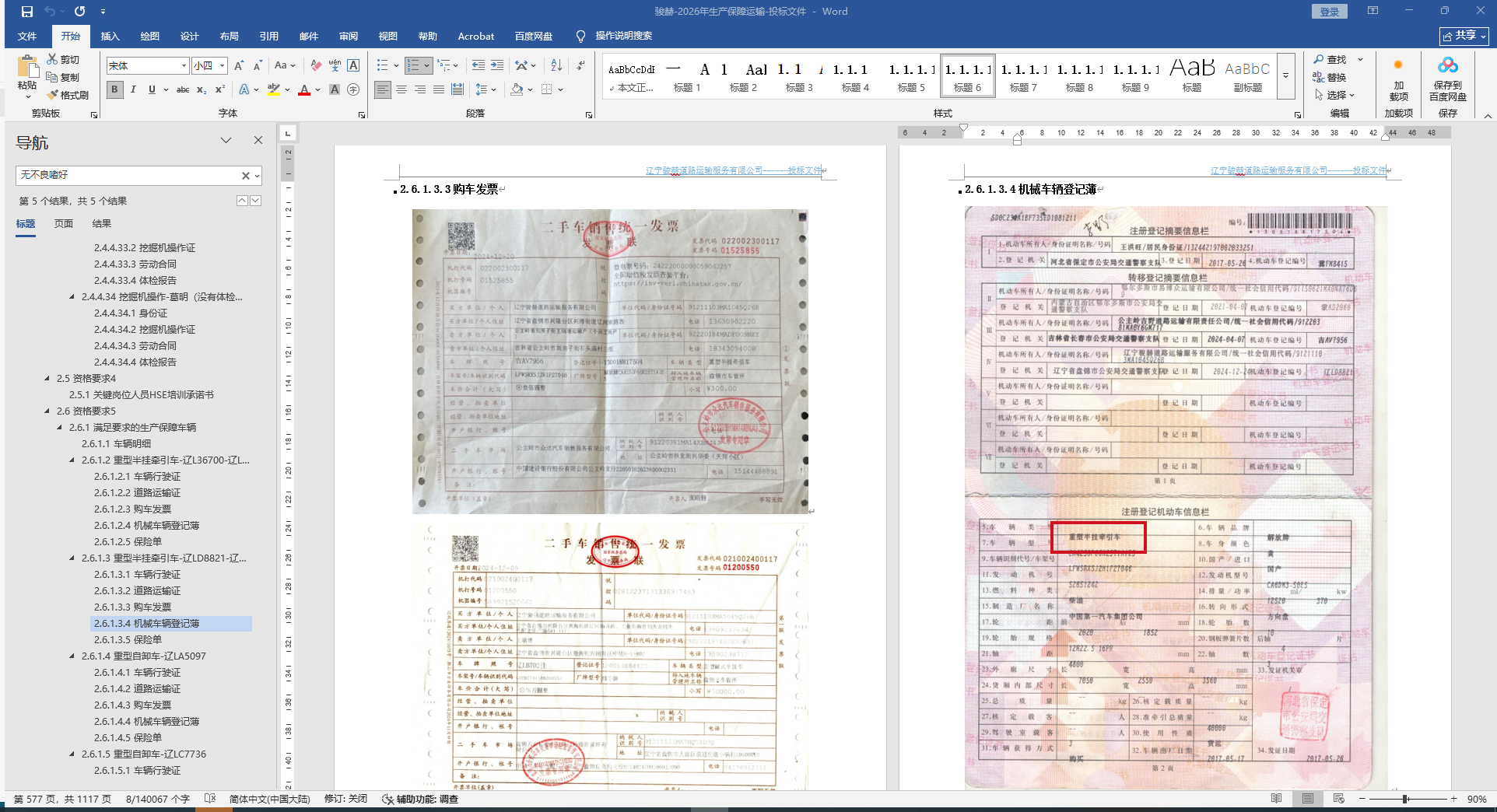The height and width of the screenshot is (812, 1497).
Task: Click the Redo arrow icon
Action: 80,12
